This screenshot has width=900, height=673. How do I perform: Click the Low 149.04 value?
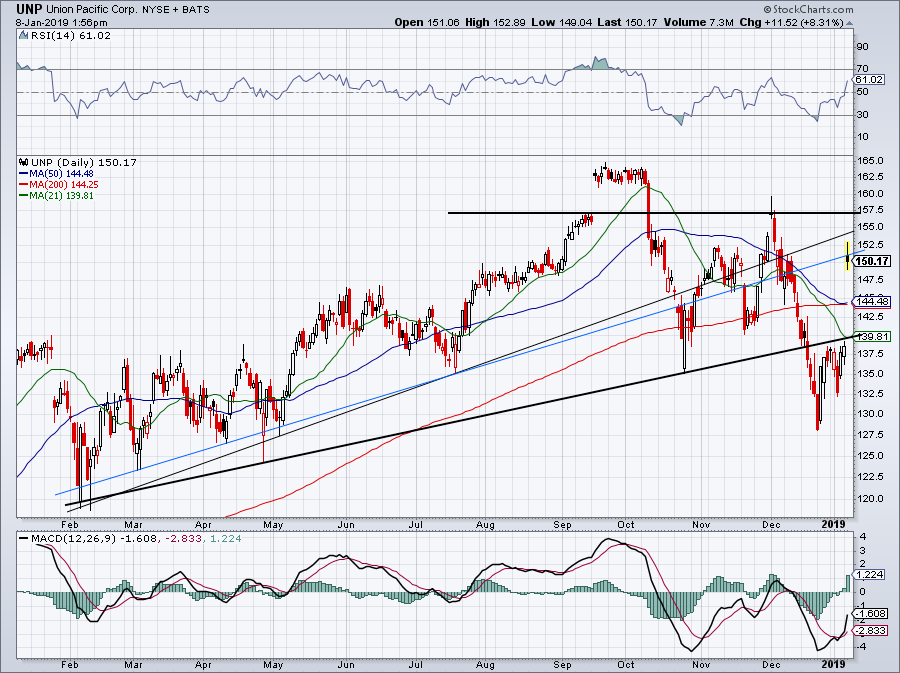click(x=561, y=22)
